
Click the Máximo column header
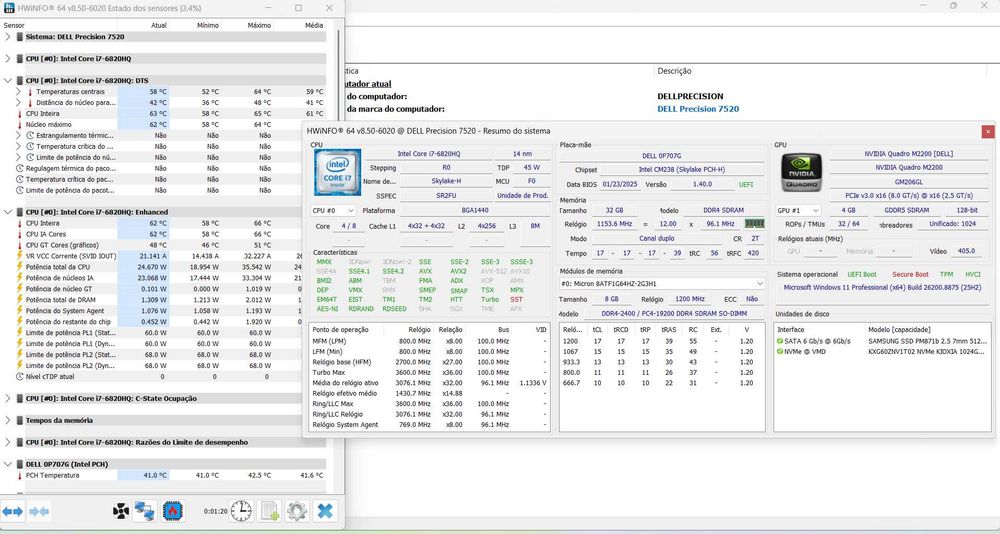click(259, 26)
